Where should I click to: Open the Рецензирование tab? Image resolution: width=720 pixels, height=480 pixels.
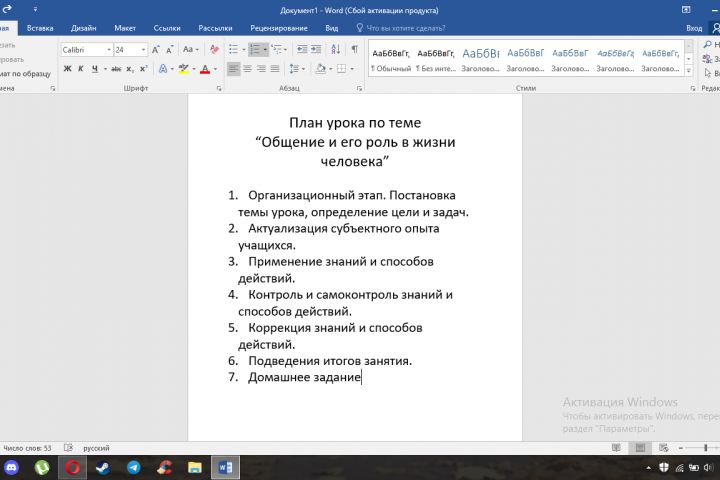(279, 28)
